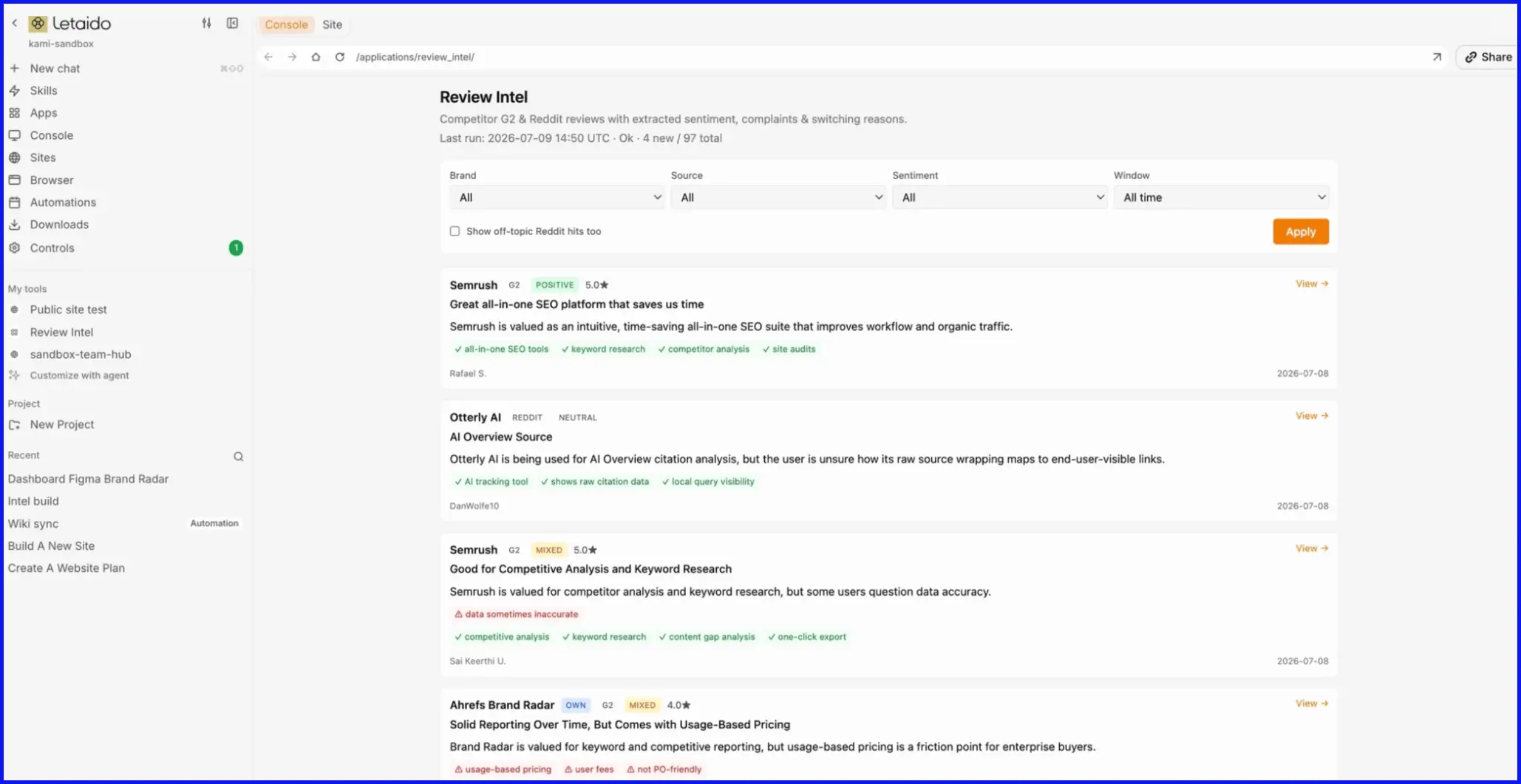Open page in new window arrow icon
The image size is (1521, 784).
[1436, 57]
